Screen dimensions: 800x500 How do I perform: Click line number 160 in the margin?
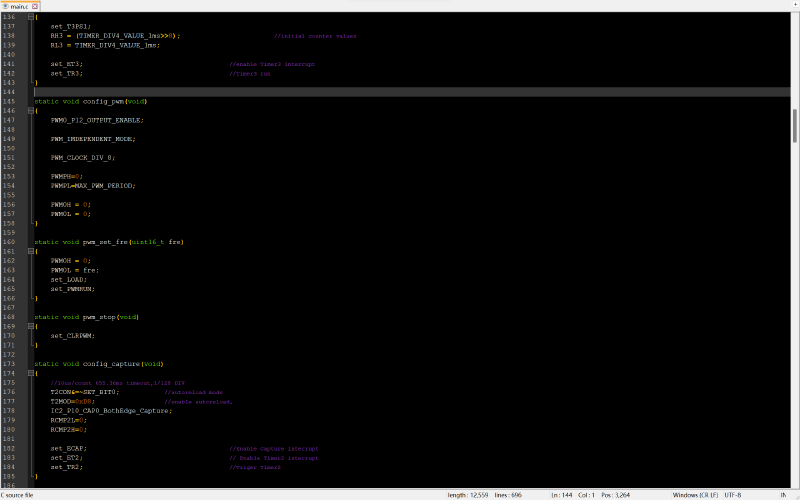9,242
